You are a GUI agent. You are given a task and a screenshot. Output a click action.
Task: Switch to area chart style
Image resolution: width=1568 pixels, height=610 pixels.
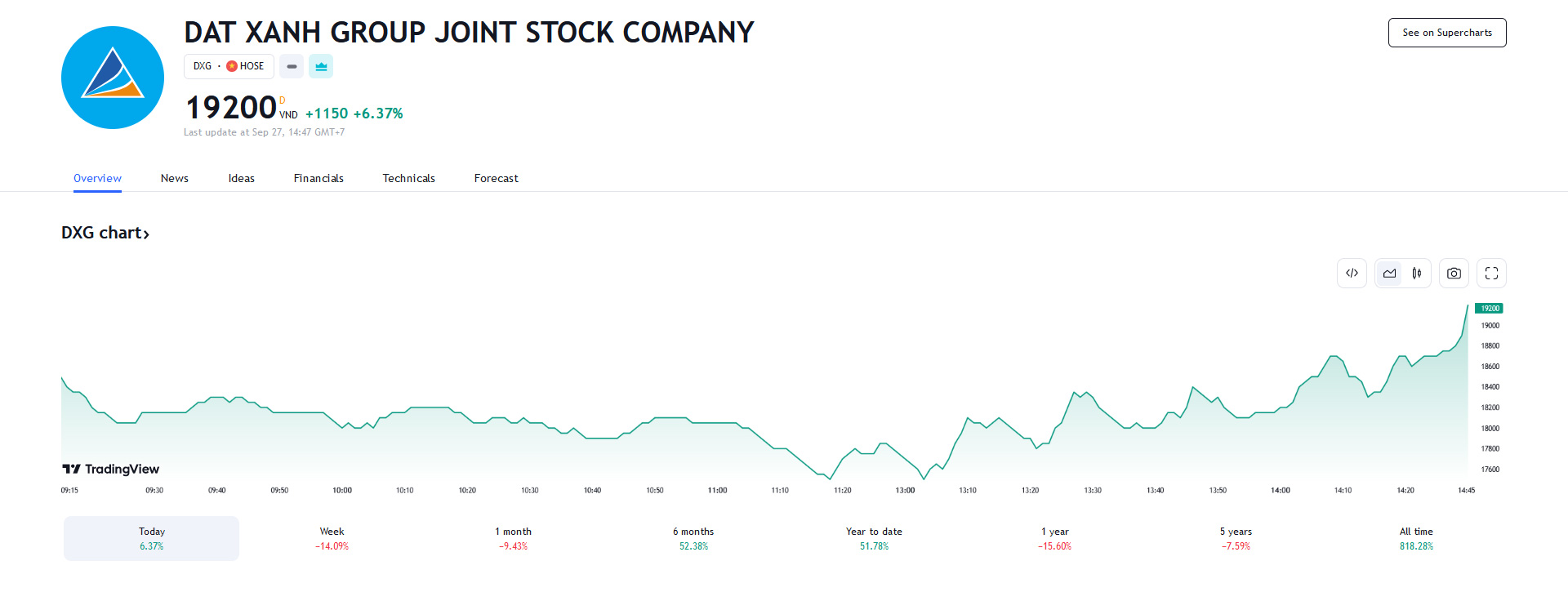1389,274
